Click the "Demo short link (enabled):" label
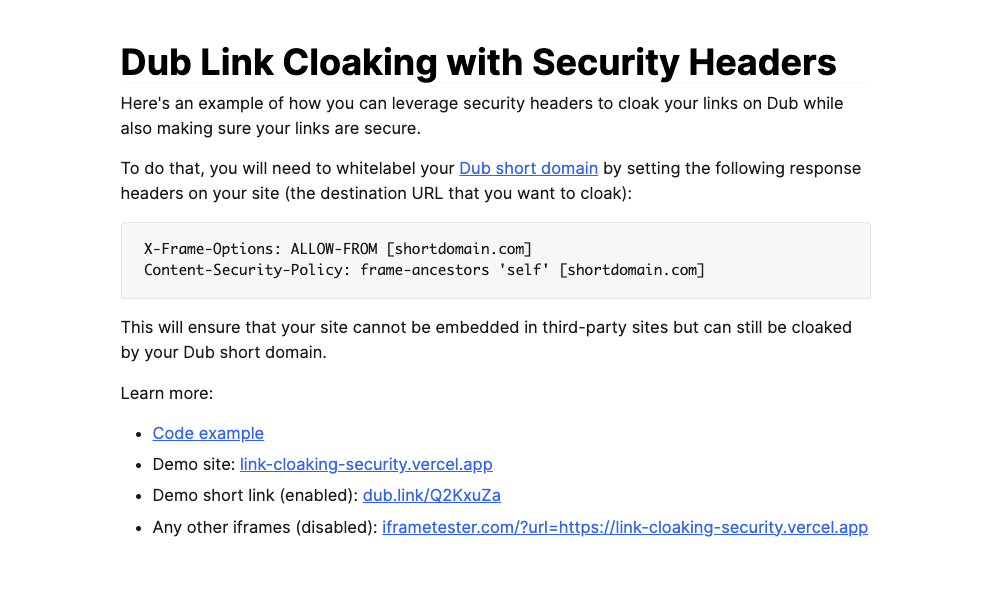 tap(255, 495)
